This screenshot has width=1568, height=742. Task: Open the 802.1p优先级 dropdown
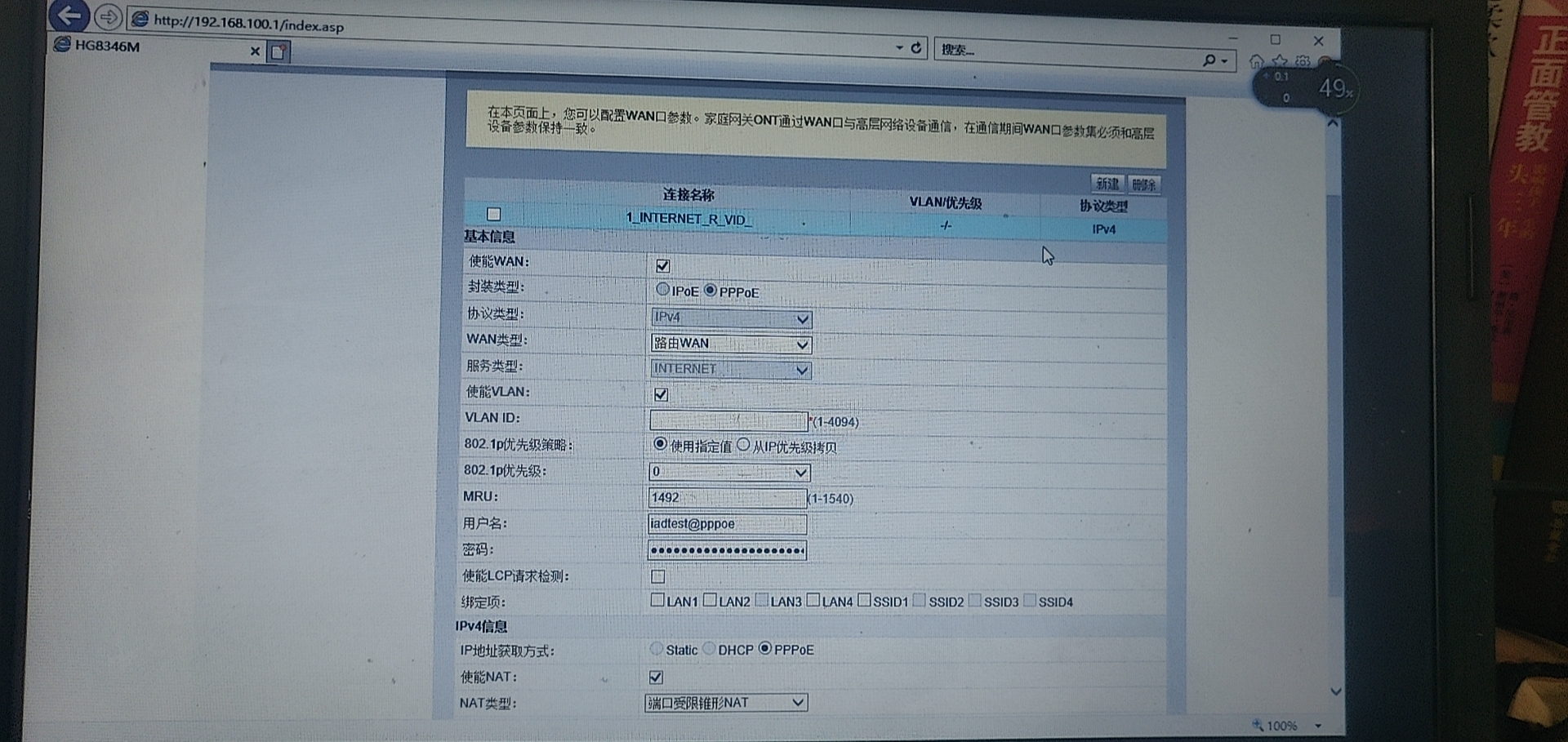coord(728,472)
